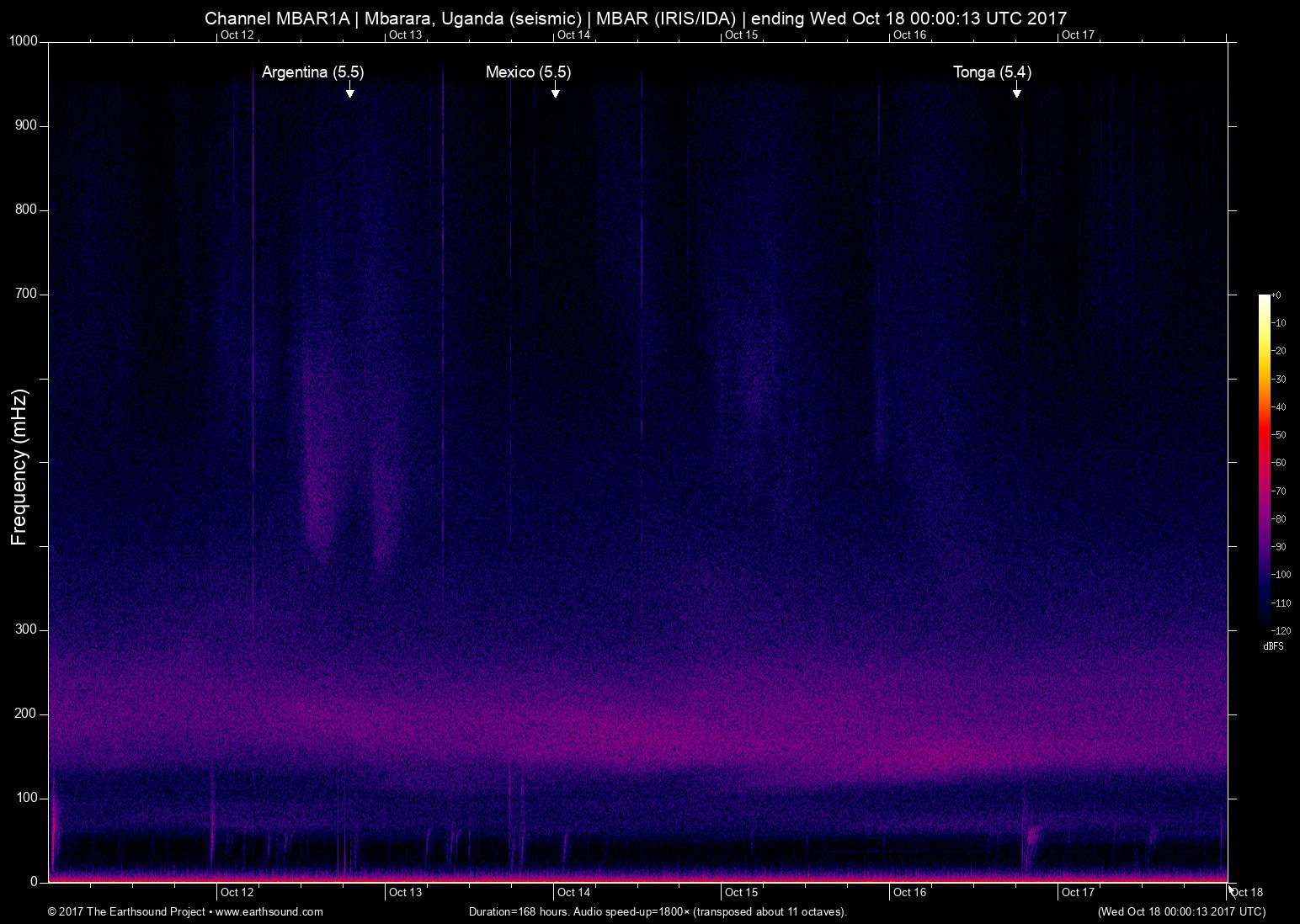Open the www.earthsound.com link in footer
Viewport: 1300px width, 924px height.
tap(269, 911)
